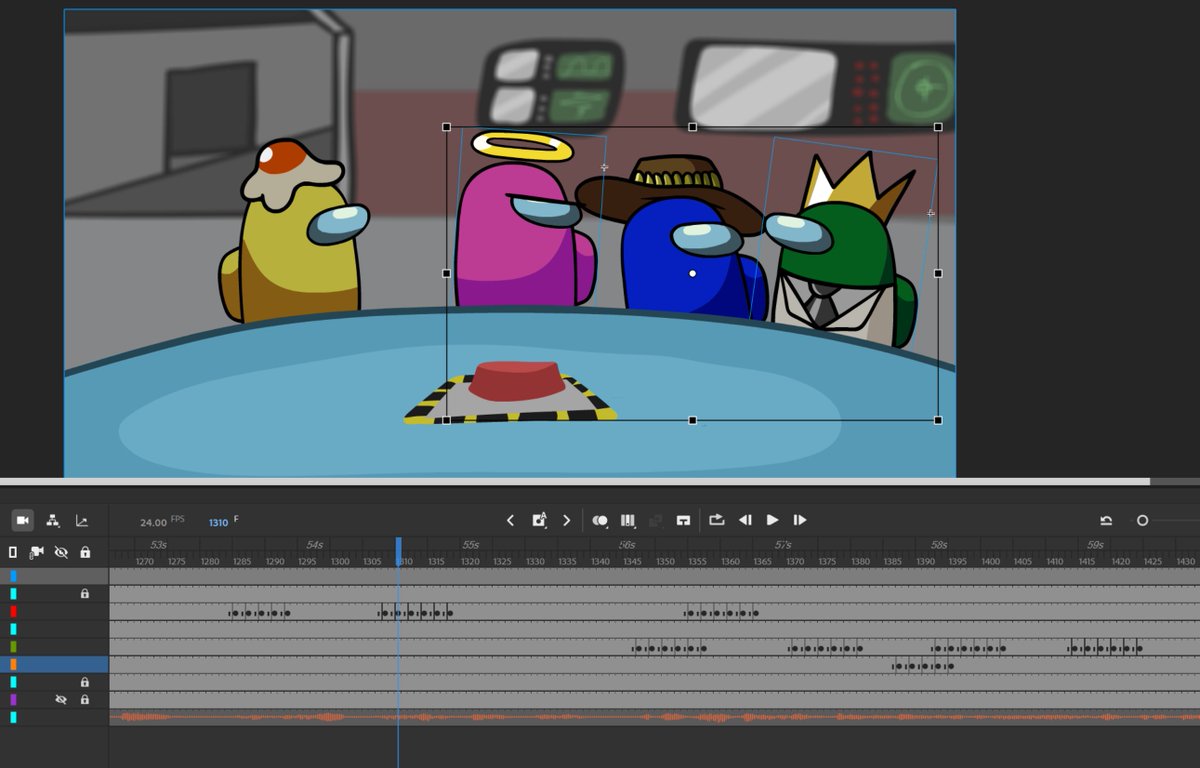Image resolution: width=1200 pixels, height=768 pixels.
Task: Click the audio waveform on the bottom layer
Action: tap(654, 717)
